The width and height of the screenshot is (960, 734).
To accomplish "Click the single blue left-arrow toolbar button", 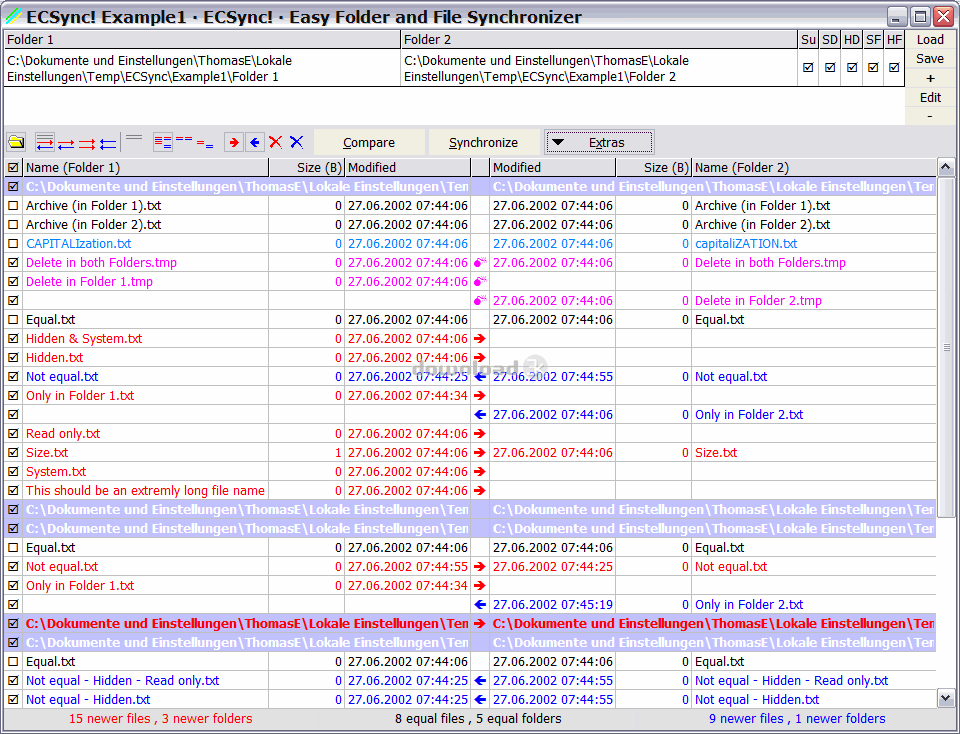I will pyautogui.click(x=255, y=143).
